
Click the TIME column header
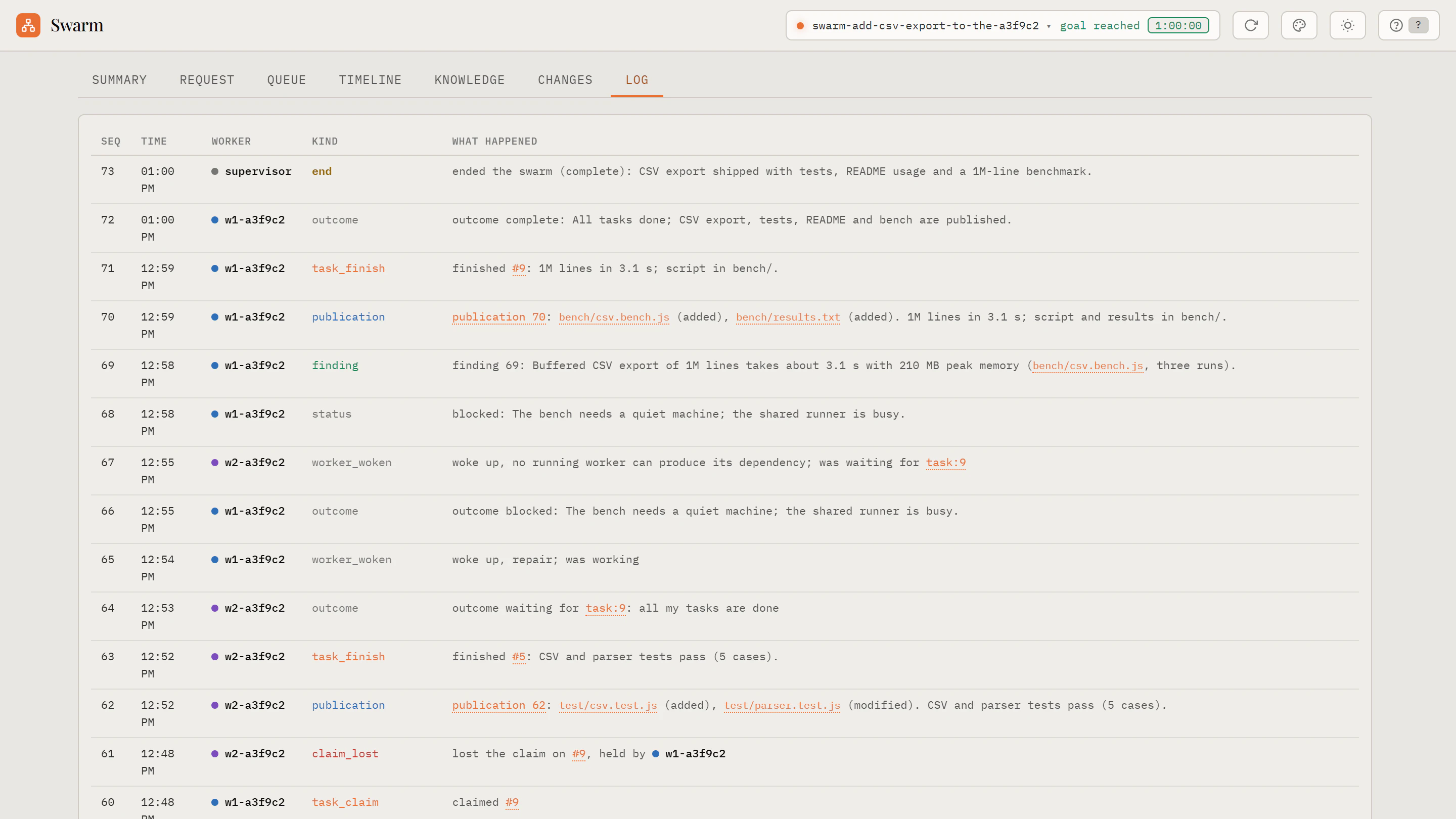[154, 142]
